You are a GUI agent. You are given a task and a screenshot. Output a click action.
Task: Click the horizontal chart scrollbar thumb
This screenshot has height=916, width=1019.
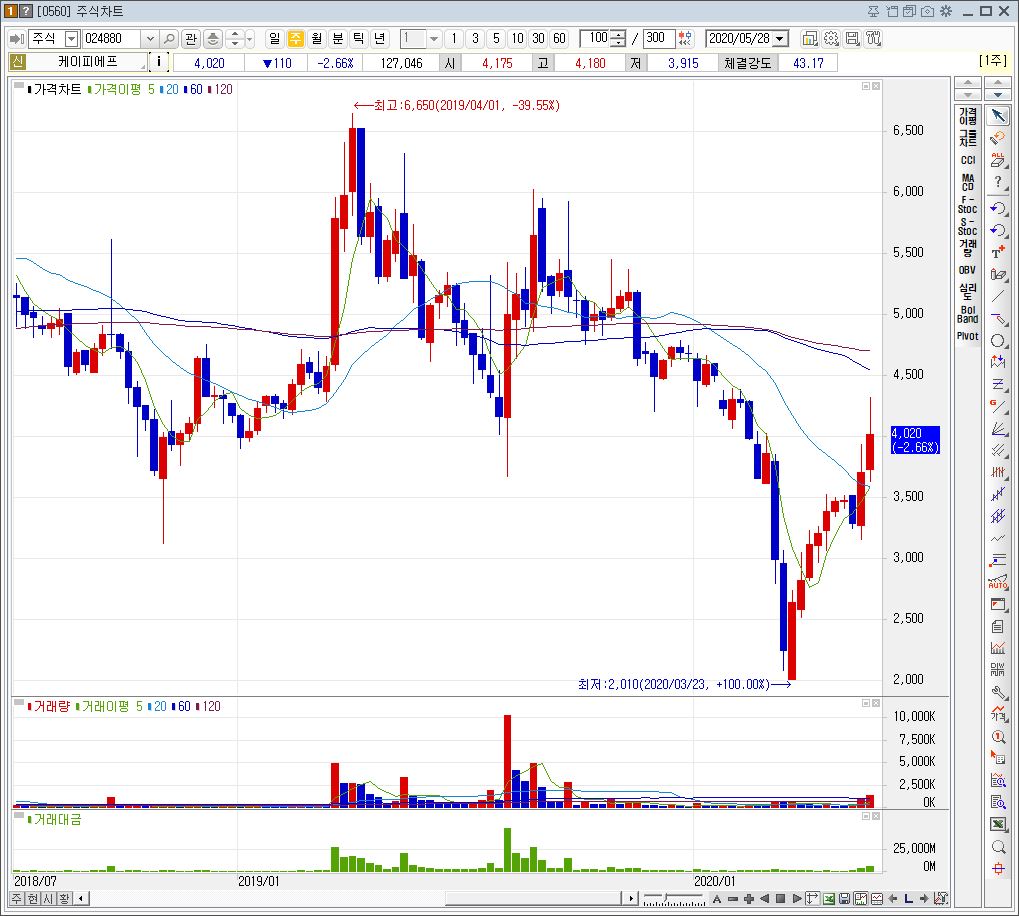pyautogui.click(x=533, y=899)
